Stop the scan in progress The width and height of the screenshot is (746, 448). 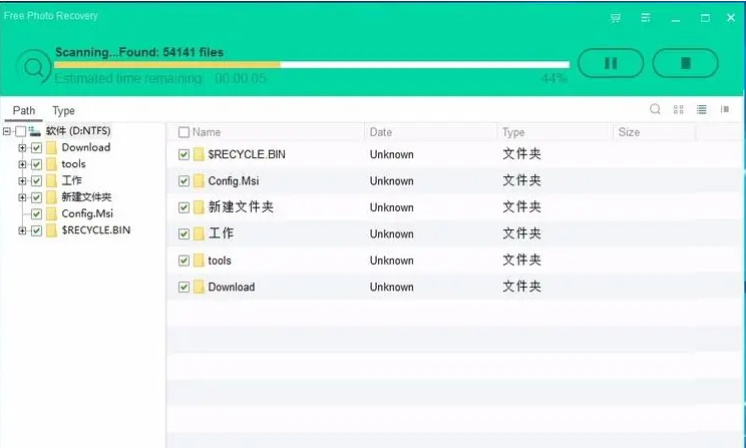point(685,63)
